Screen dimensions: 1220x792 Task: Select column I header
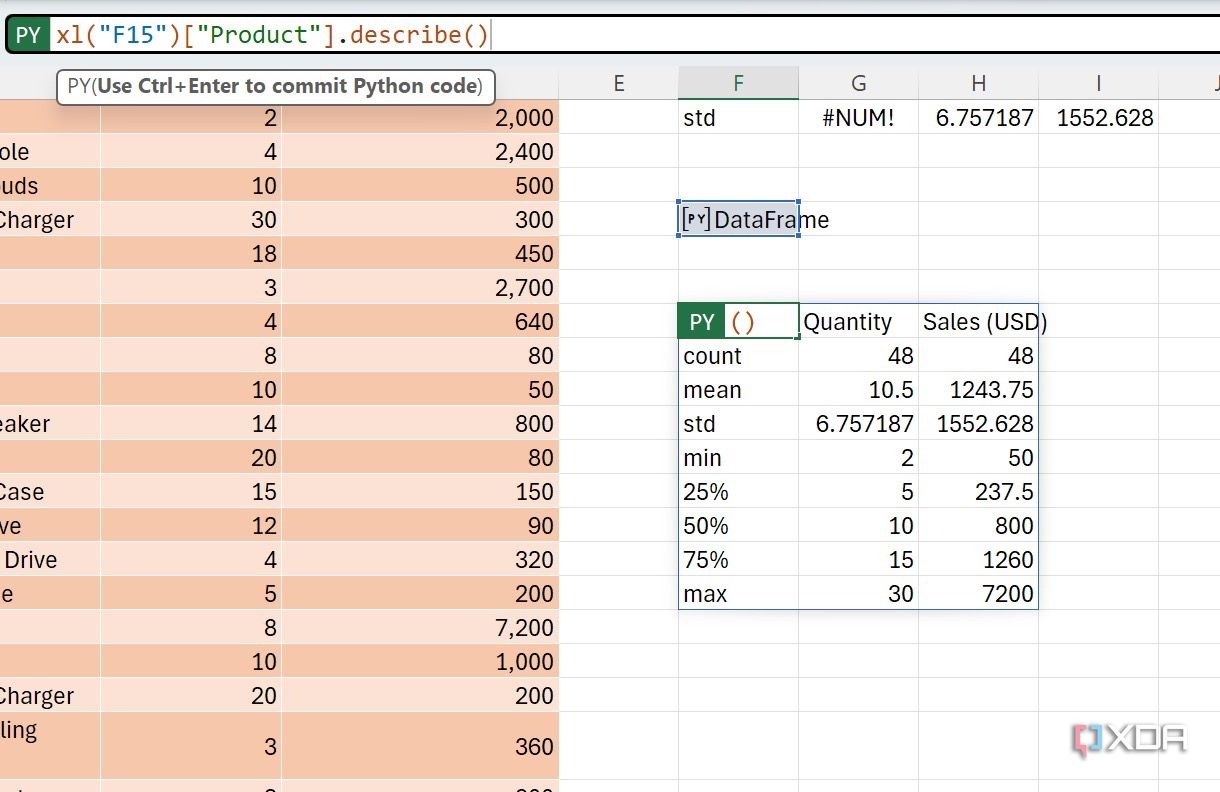[1098, 84]
